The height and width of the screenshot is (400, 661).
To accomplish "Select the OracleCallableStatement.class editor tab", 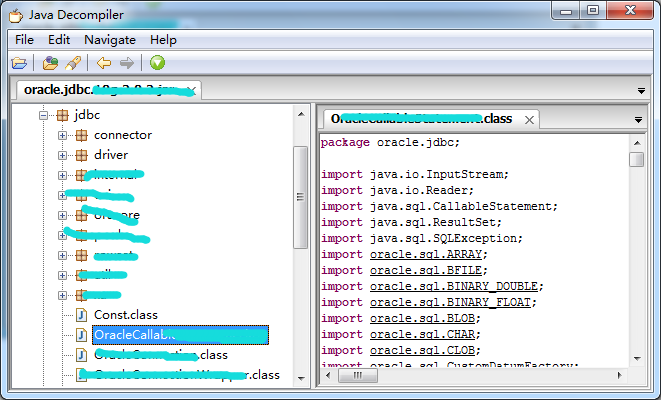I will point(430,119).
